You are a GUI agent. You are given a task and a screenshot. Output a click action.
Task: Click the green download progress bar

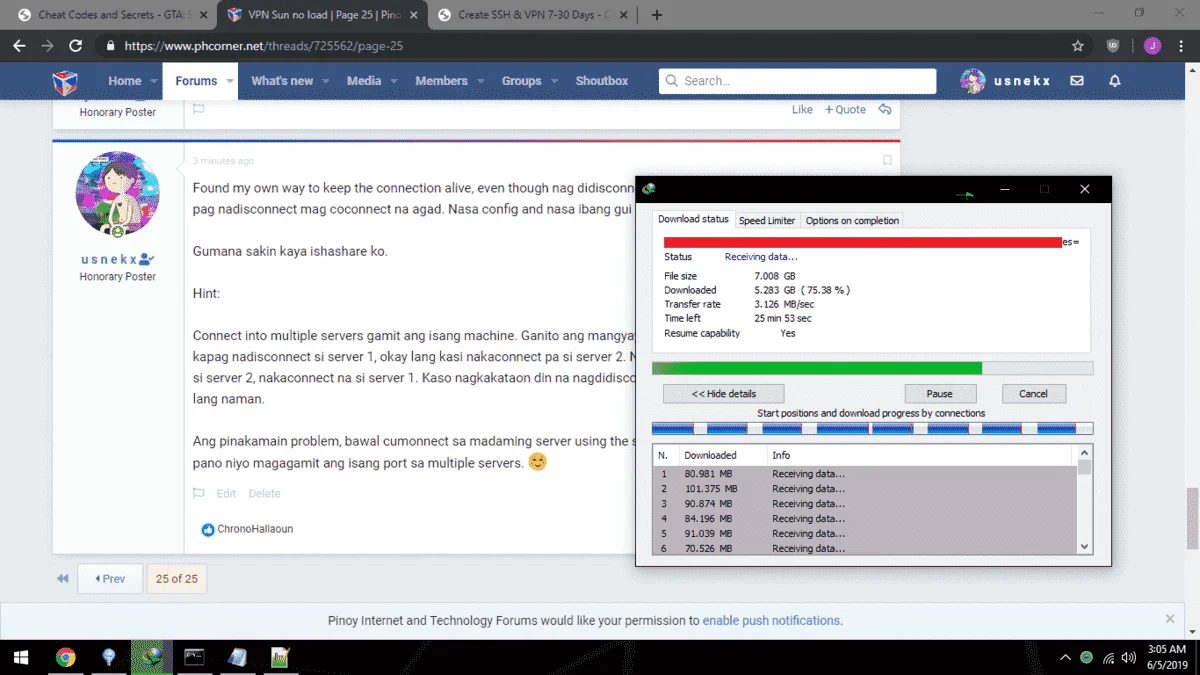872,368
